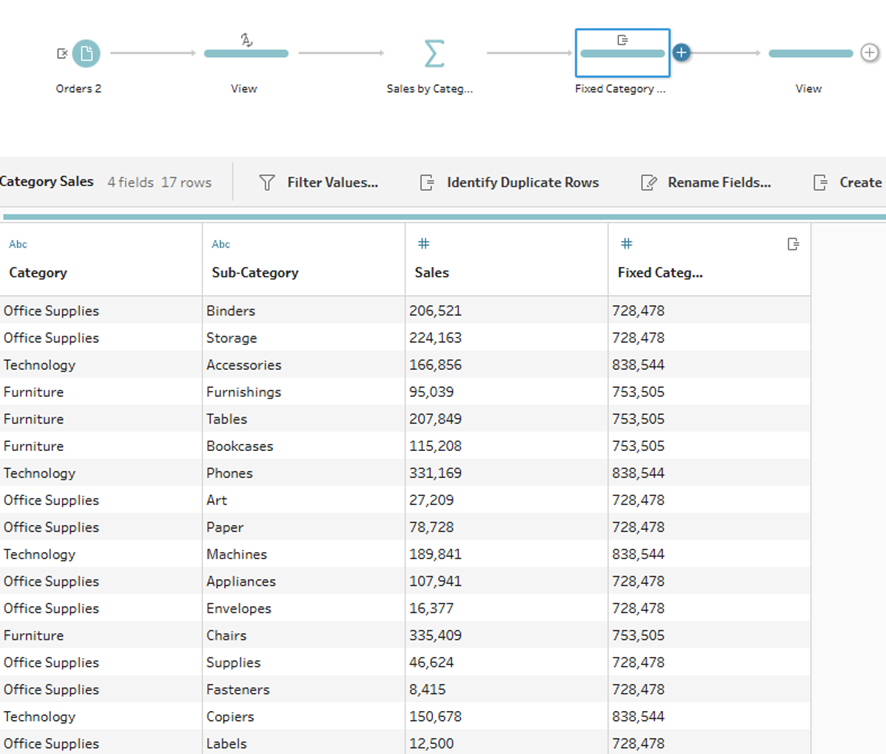Click the gray plus at end of flow
The width and height of the screenshot is (886, 754).
pyautogui.click(x=870, y=53)
